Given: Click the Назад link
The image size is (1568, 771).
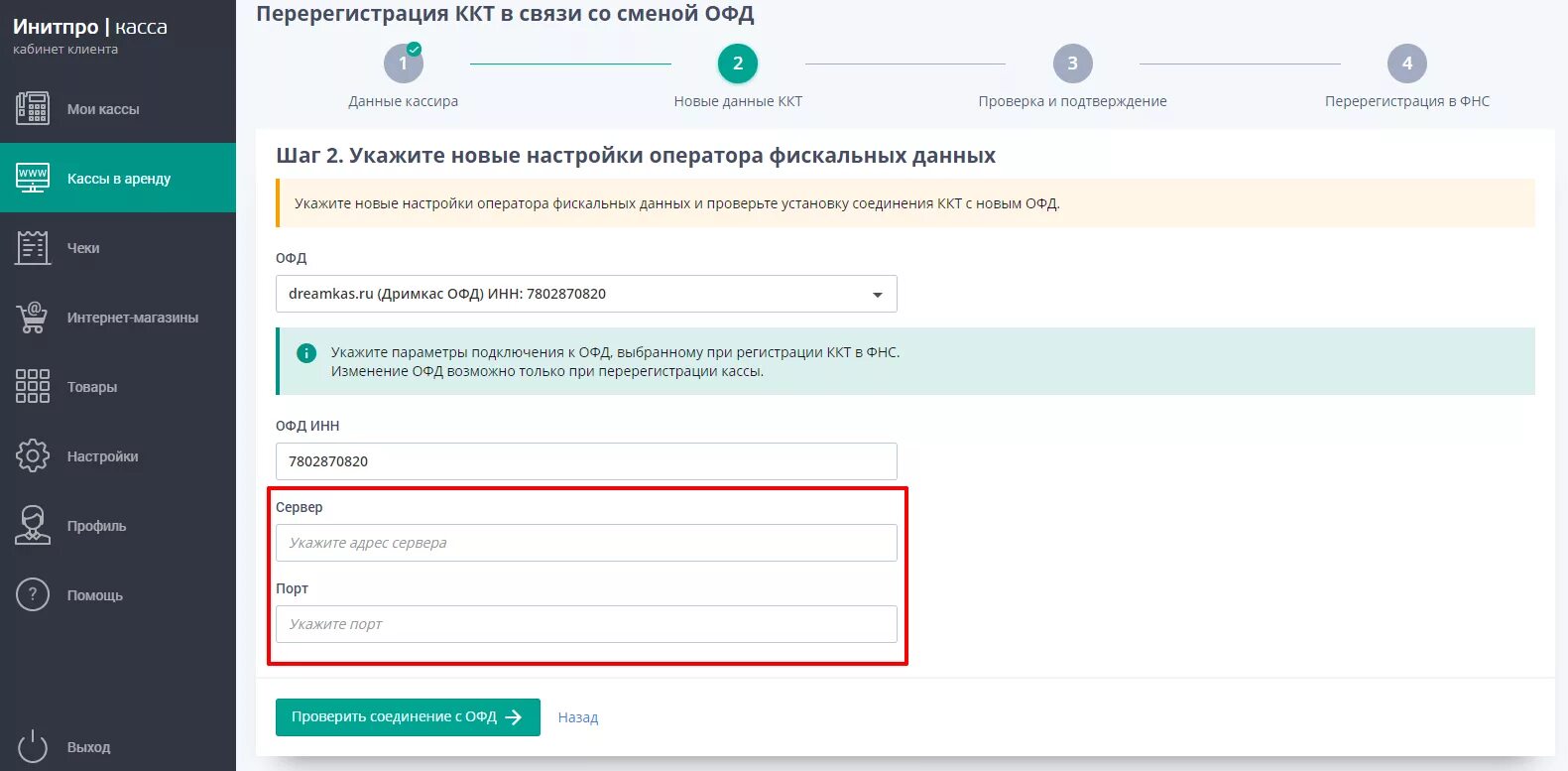Looking at the screenshot, I should pos(578,717).
